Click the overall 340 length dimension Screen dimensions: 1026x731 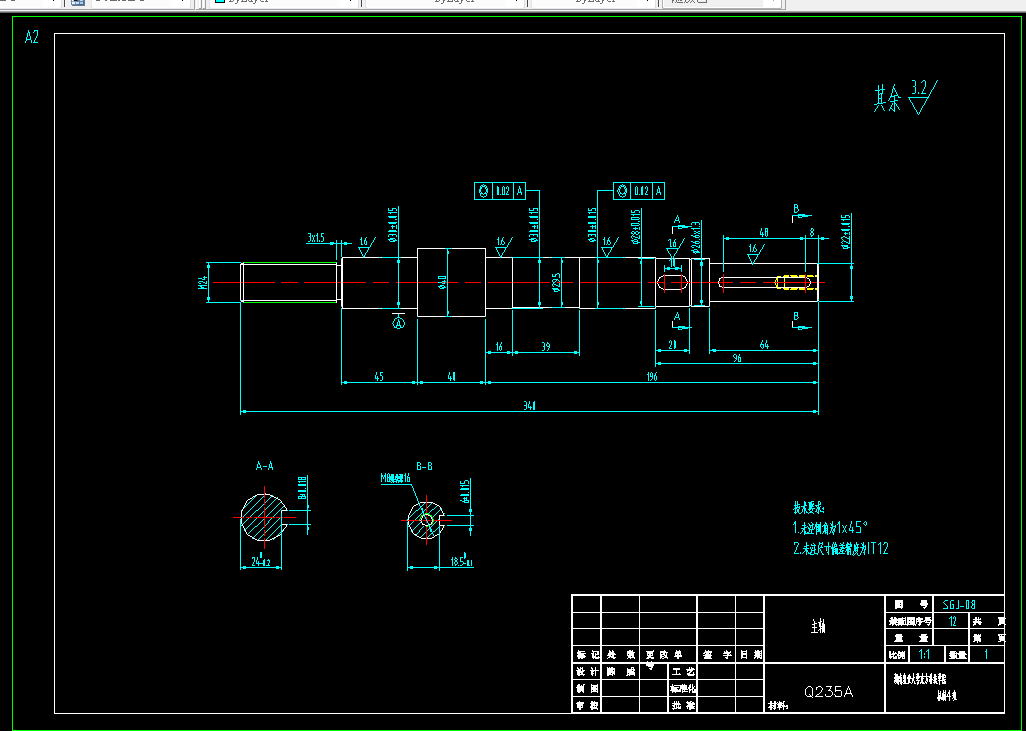pyautogui.click(x=529, y=406)
